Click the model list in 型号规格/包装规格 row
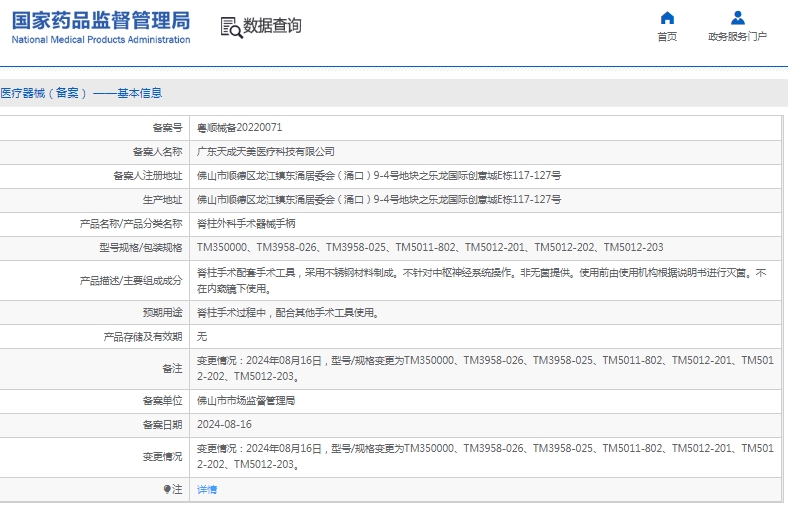 click(x=430, y=248)
